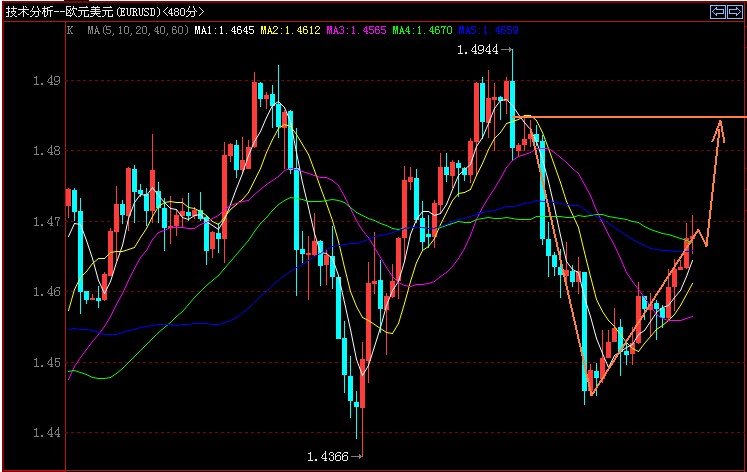Image resolution: width=747 pixels, height=472 pixels.
Task: Click the 1.49 price axis label
Action: point(47,80)
